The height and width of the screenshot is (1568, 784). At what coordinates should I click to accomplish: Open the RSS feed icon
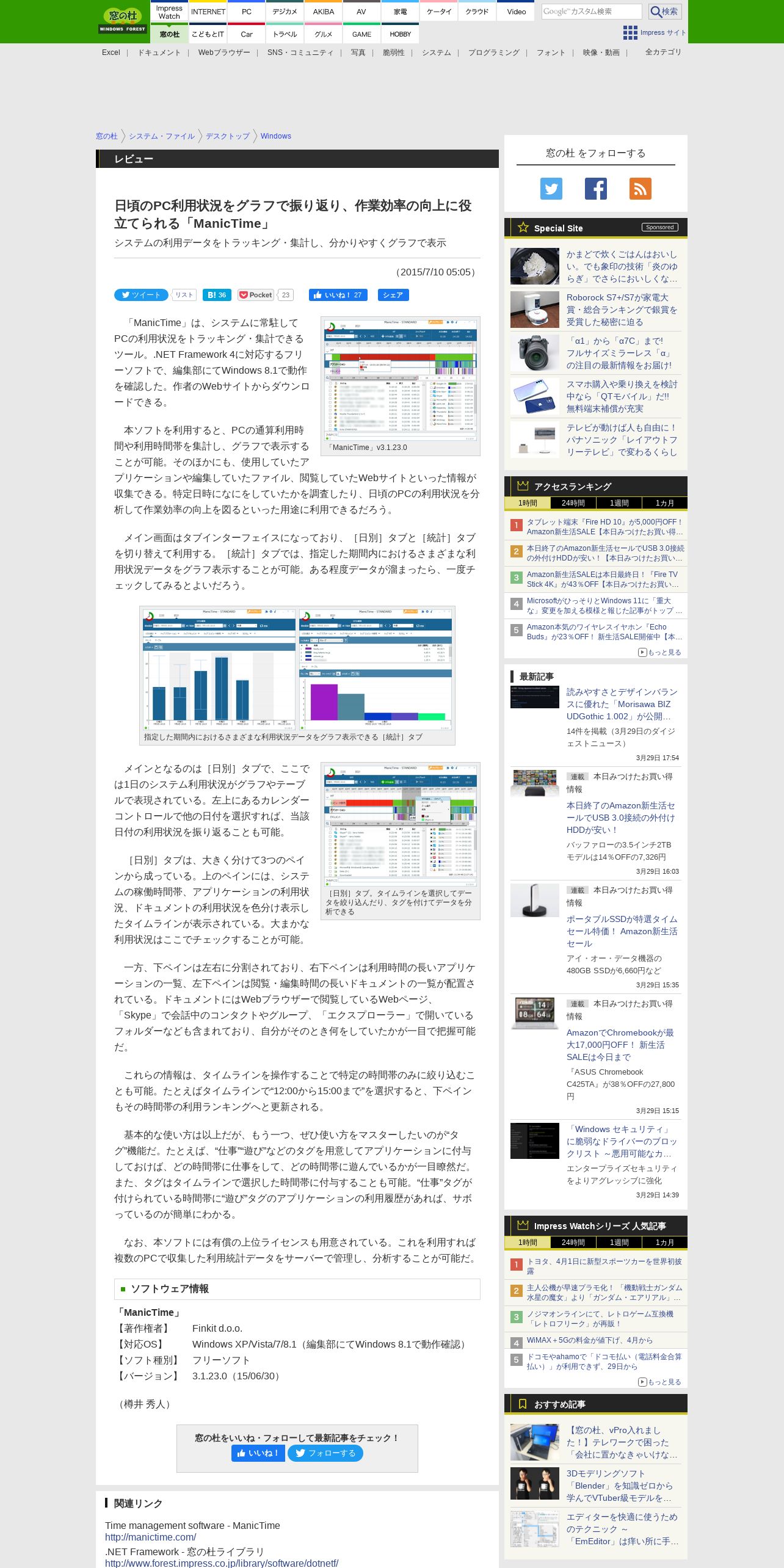click(641, 189)
